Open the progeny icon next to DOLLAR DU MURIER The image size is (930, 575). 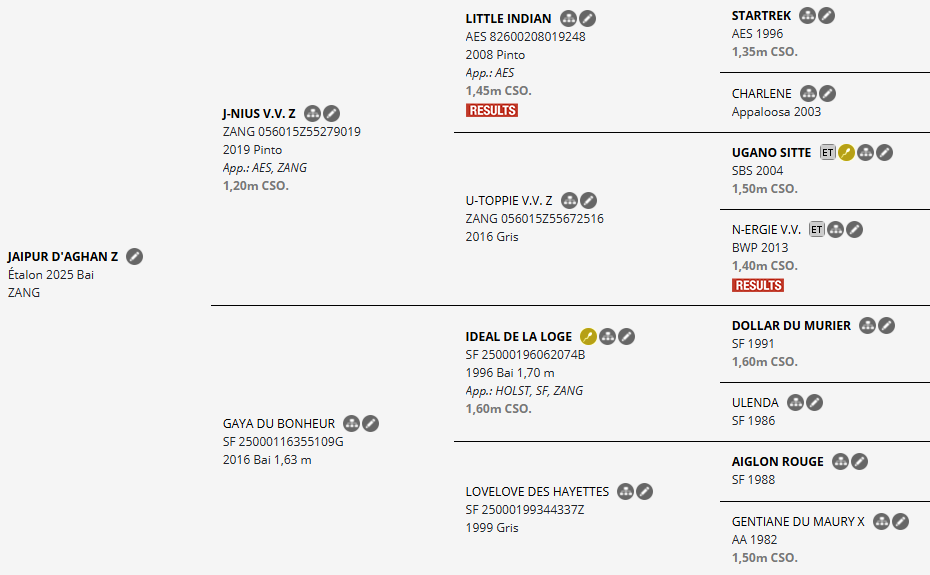click(x=868, y=325)
